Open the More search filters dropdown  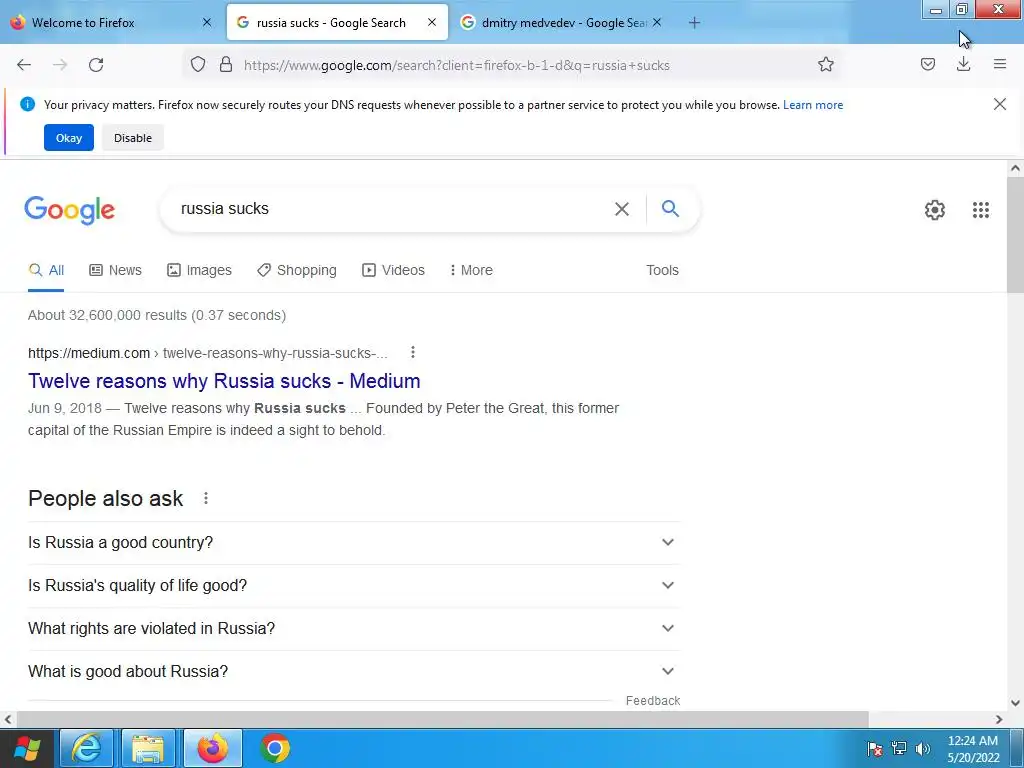(x=471, y=270)
